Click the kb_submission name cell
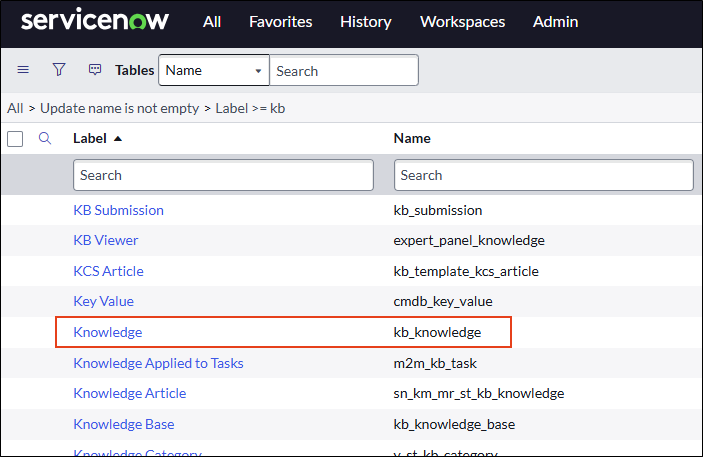703x457 pixels. coord(438,210)
